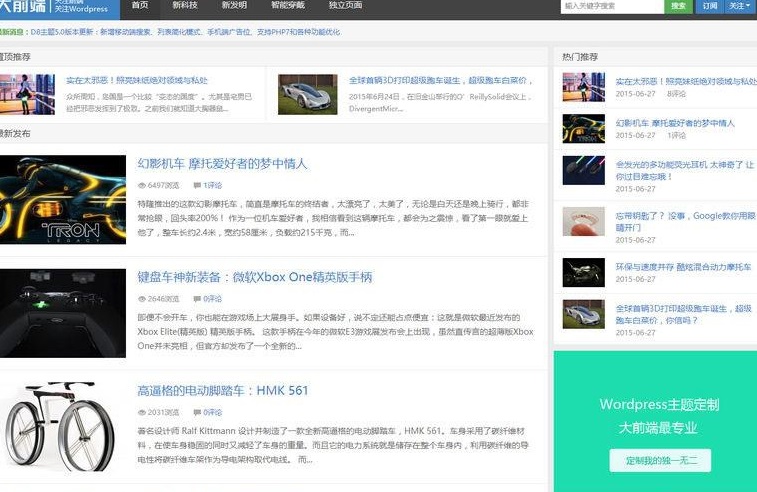Click the 定制我的独一无二 banner button

coord(660,461)
